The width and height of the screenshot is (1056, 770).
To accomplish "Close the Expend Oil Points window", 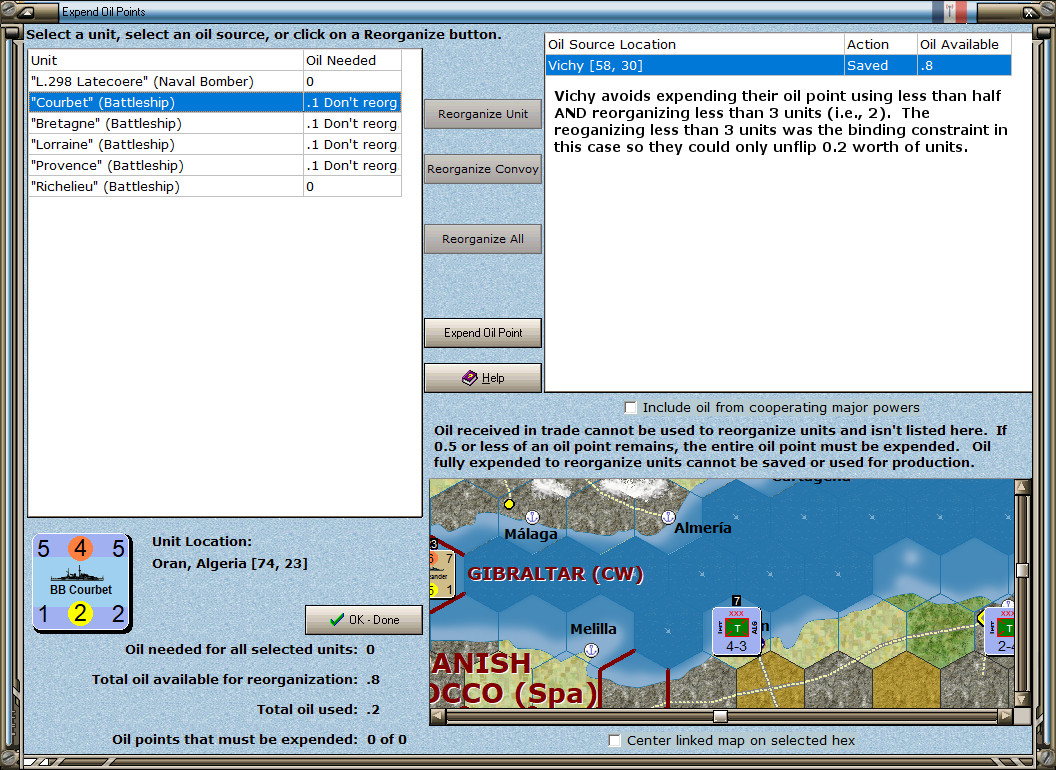I will (1030, 12).
